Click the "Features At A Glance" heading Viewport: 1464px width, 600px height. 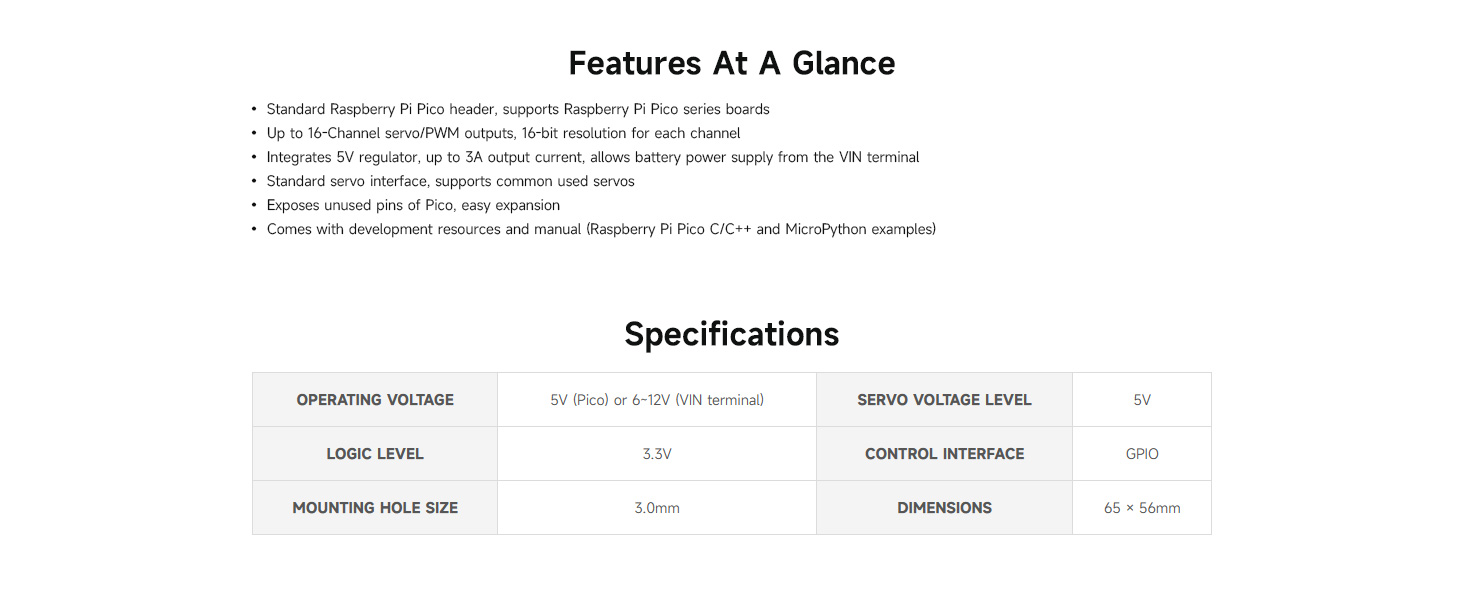731,64
